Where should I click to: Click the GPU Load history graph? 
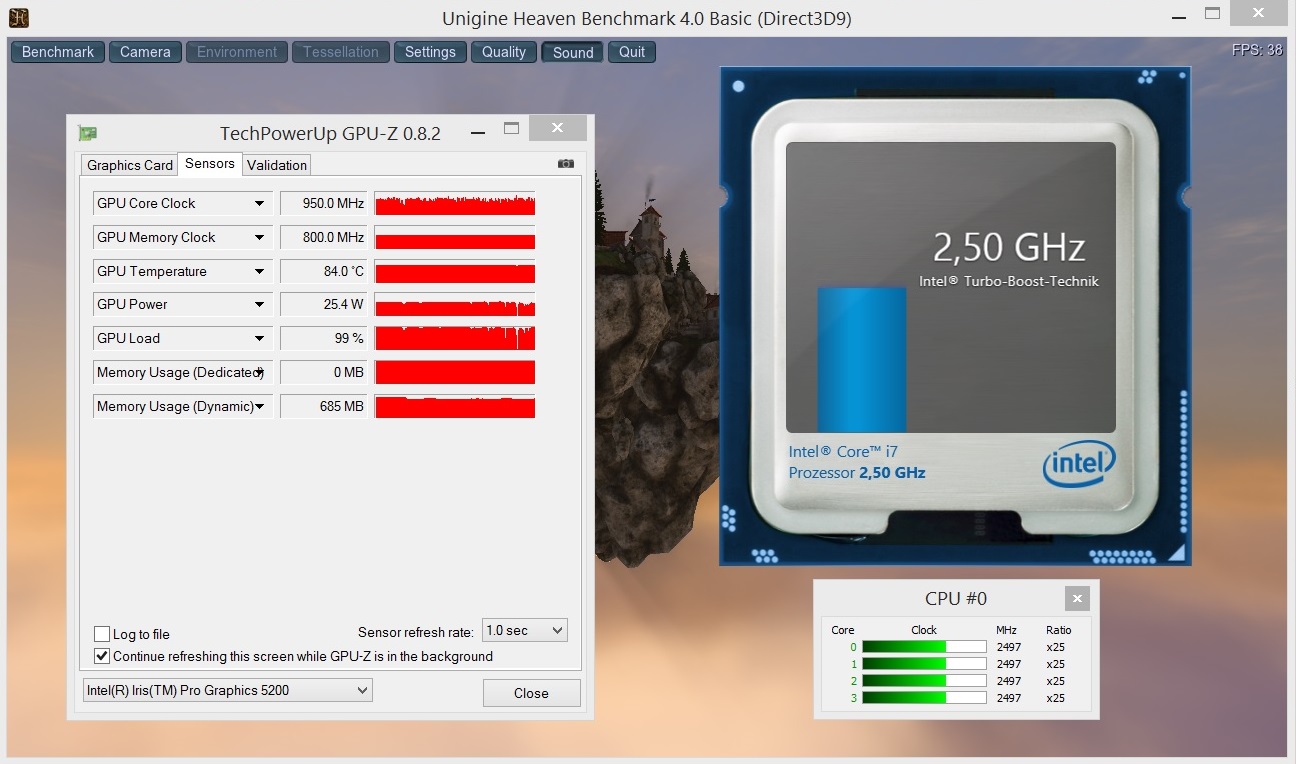click(455, 338)
